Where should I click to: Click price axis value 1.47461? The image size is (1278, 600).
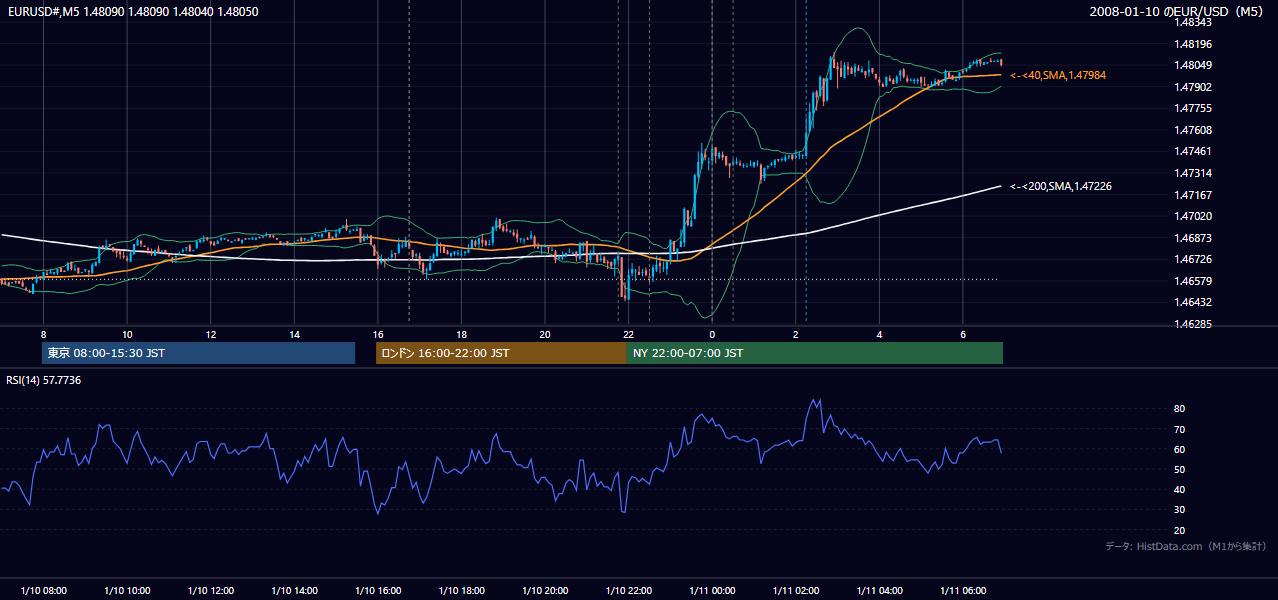1194,151
